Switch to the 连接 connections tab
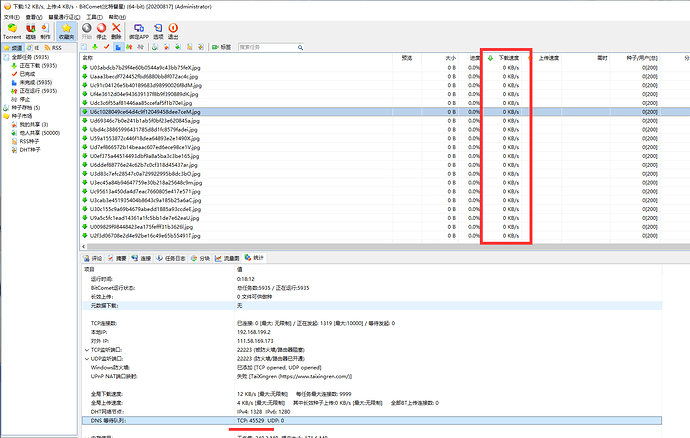 pos(141,258)
